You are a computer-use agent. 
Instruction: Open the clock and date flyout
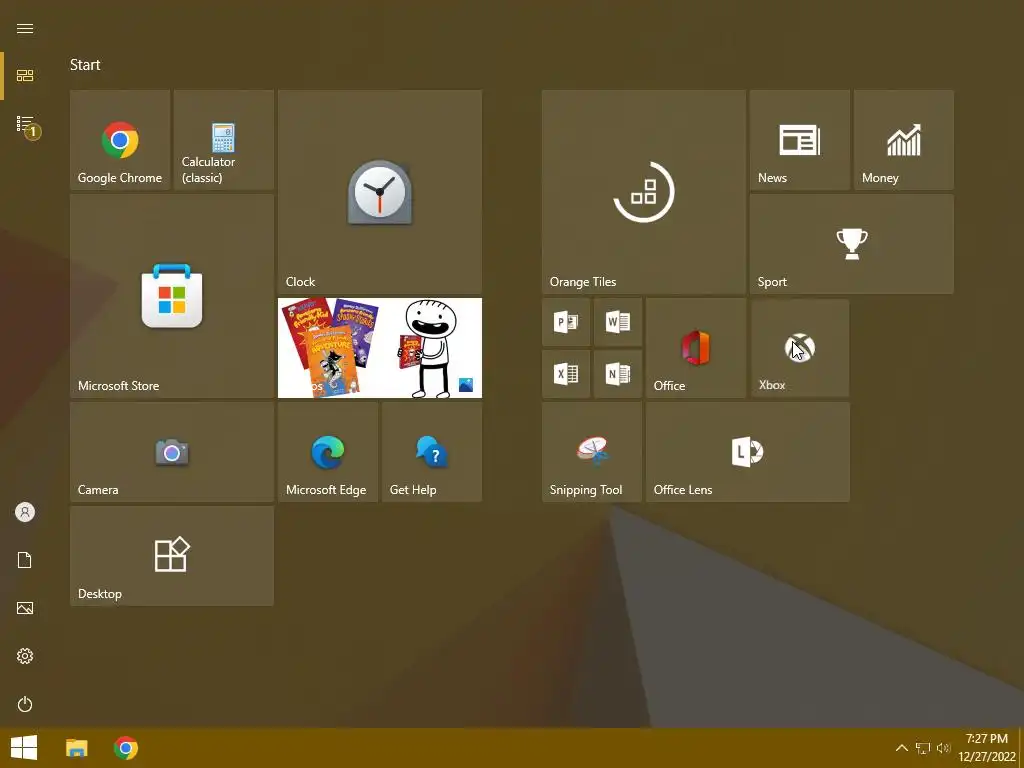click(x=987, y=748)
